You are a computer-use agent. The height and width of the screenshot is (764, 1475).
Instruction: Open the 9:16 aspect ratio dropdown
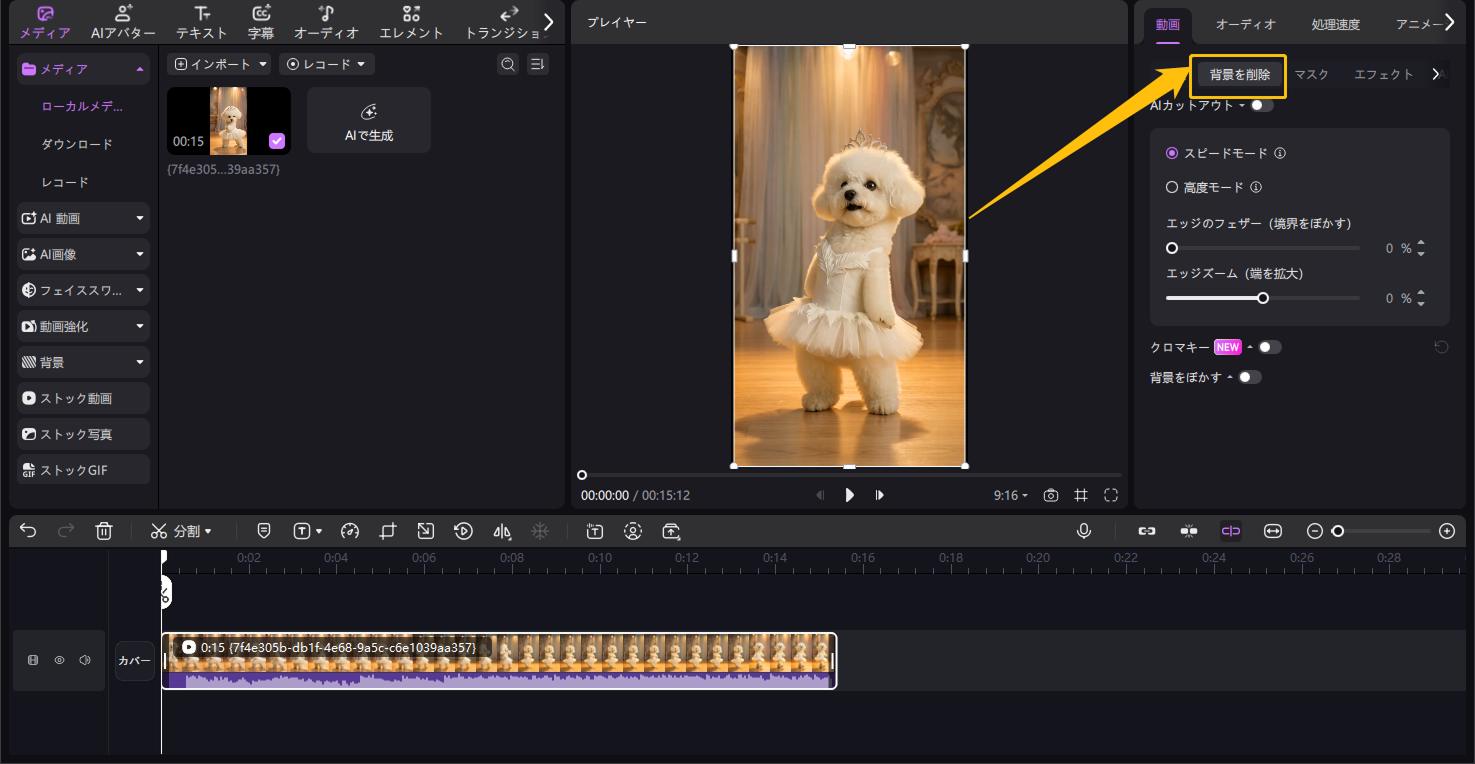click(1012, 494)
